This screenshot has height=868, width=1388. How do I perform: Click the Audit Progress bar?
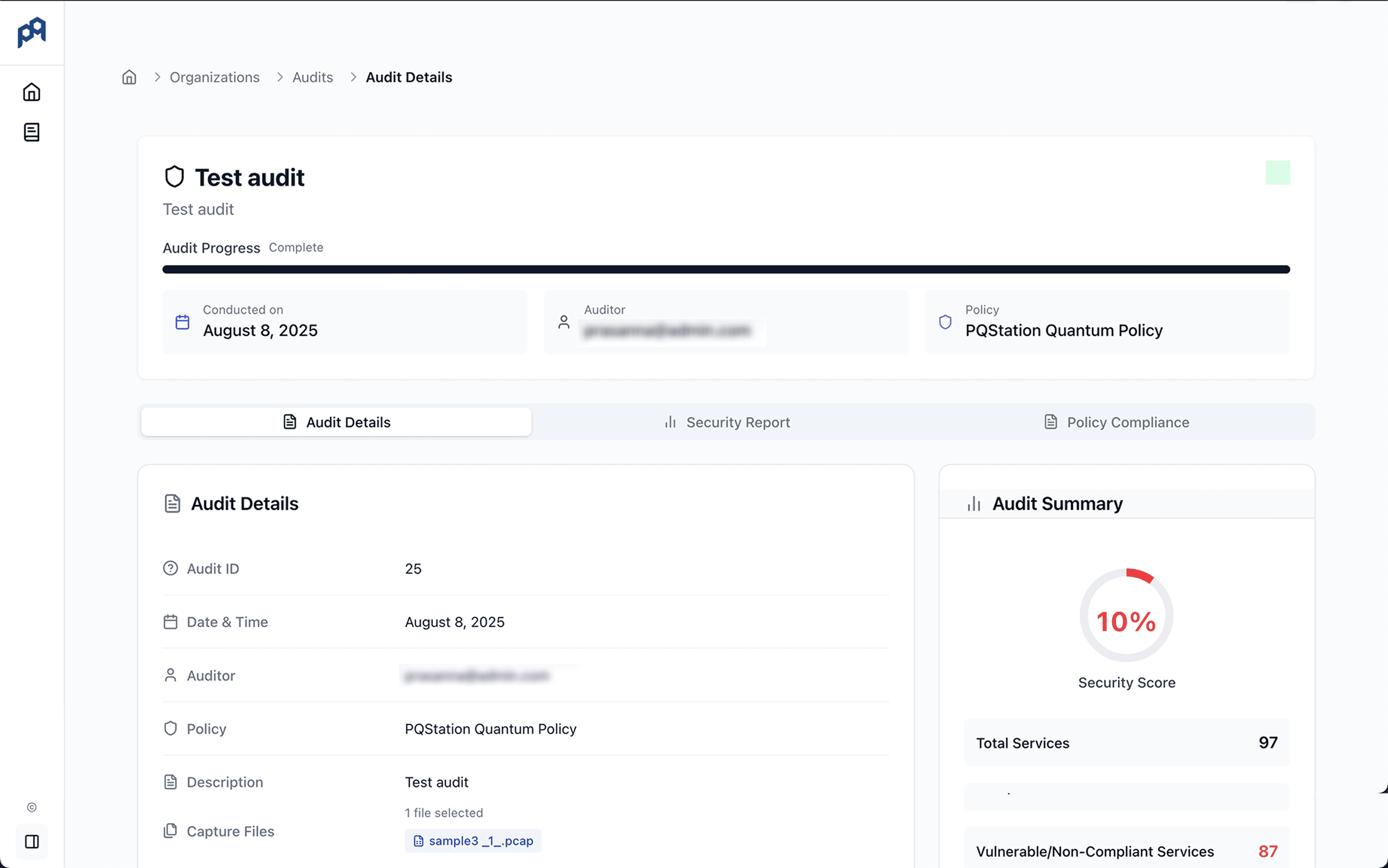pos(726,269)
